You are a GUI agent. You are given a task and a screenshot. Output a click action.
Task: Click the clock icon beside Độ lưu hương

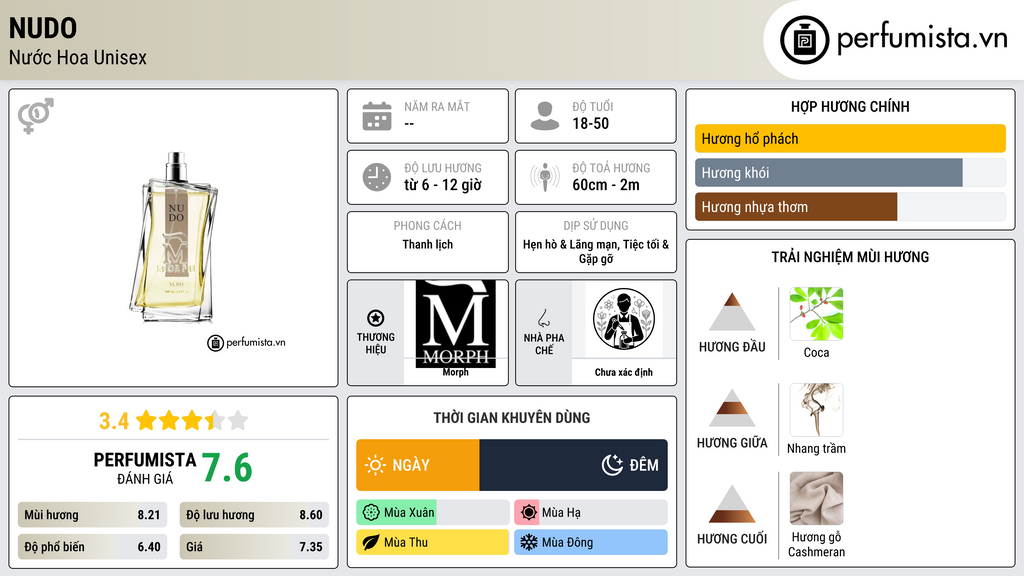point(377,177)
